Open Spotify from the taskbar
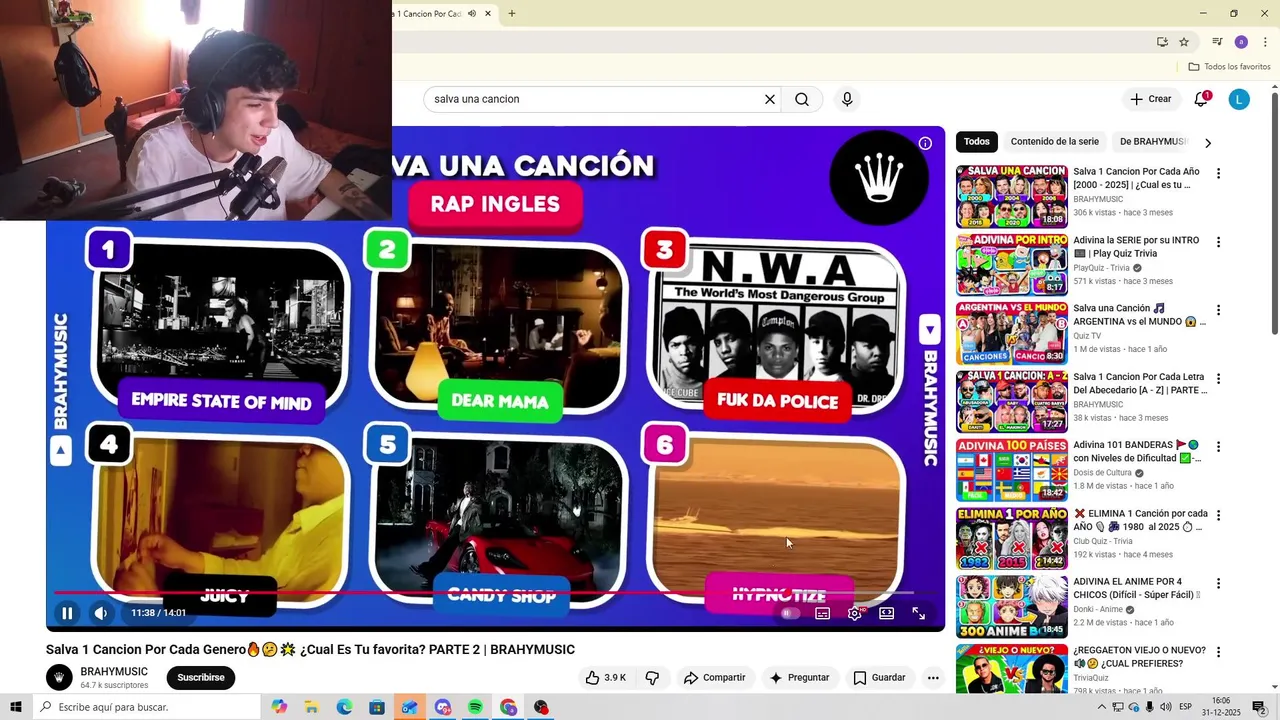The image size is (1280, 720). pyautogui.click(x=475, y=707)
